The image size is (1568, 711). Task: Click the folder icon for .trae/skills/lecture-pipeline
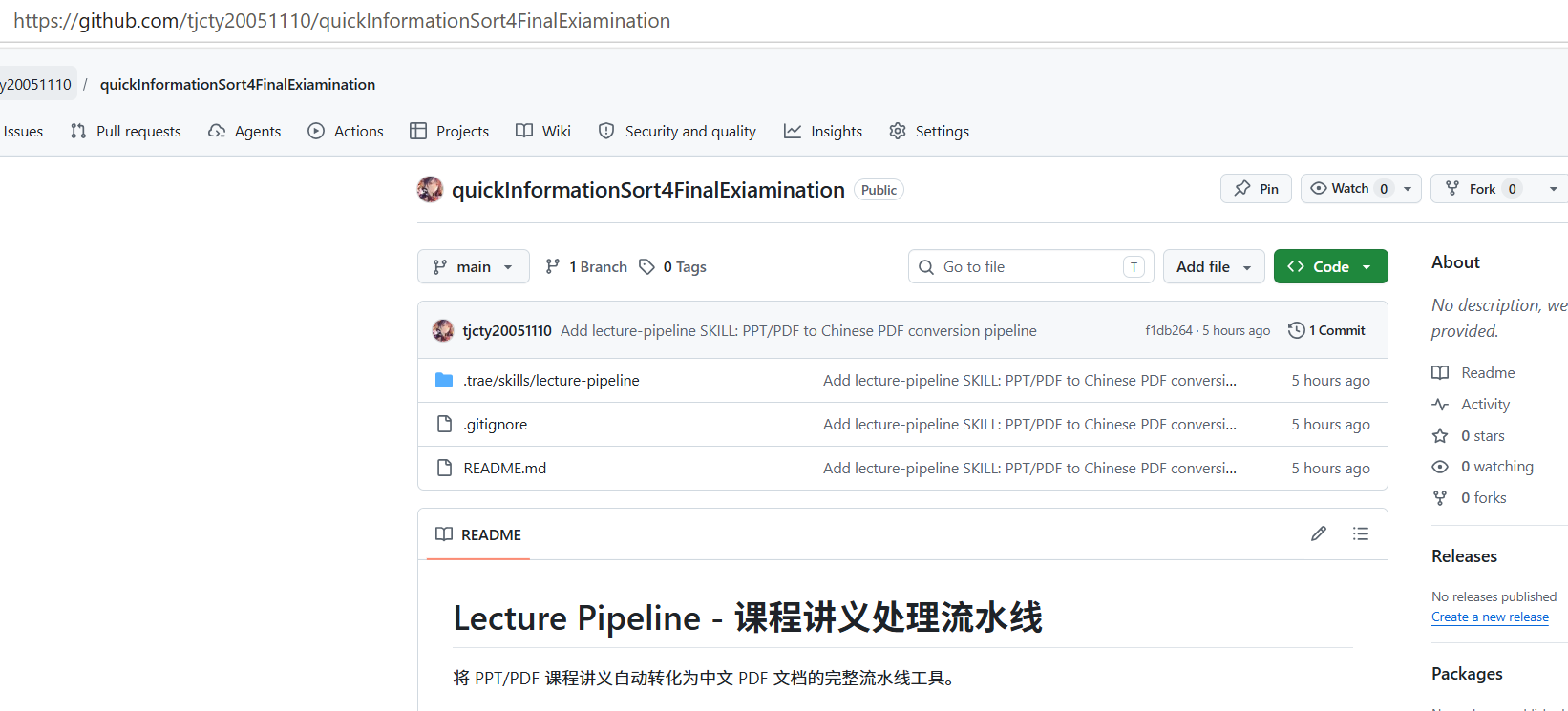point(444,380)
